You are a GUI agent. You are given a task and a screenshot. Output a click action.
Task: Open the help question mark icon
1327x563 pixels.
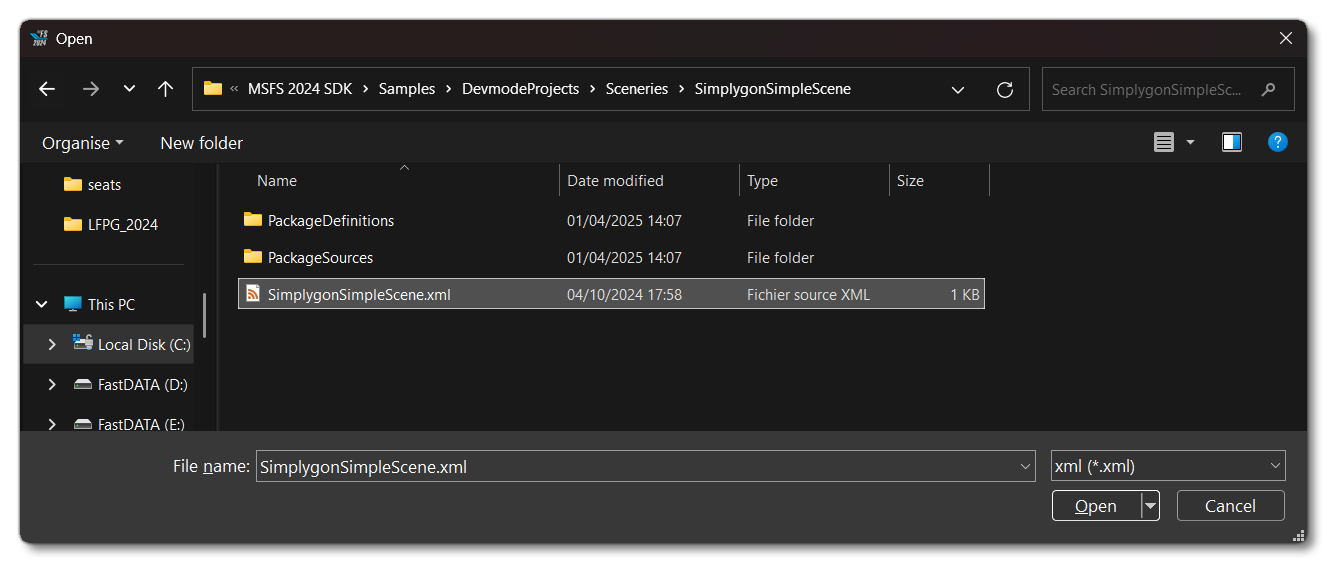coord(1277,143)
